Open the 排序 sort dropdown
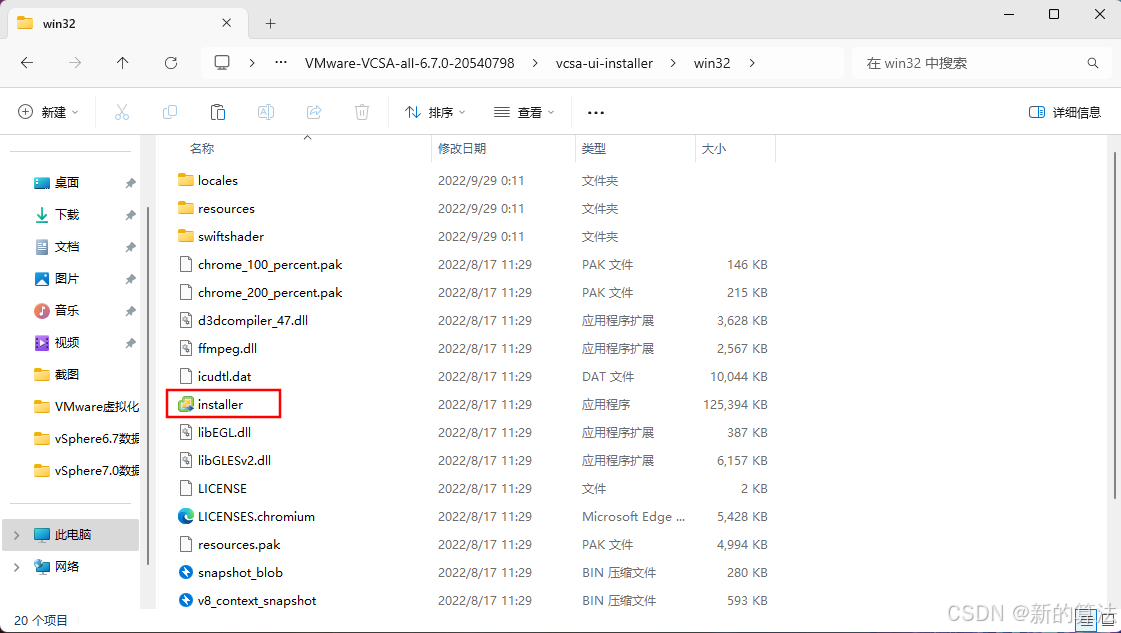1121x633 pixels. [435, 112]
